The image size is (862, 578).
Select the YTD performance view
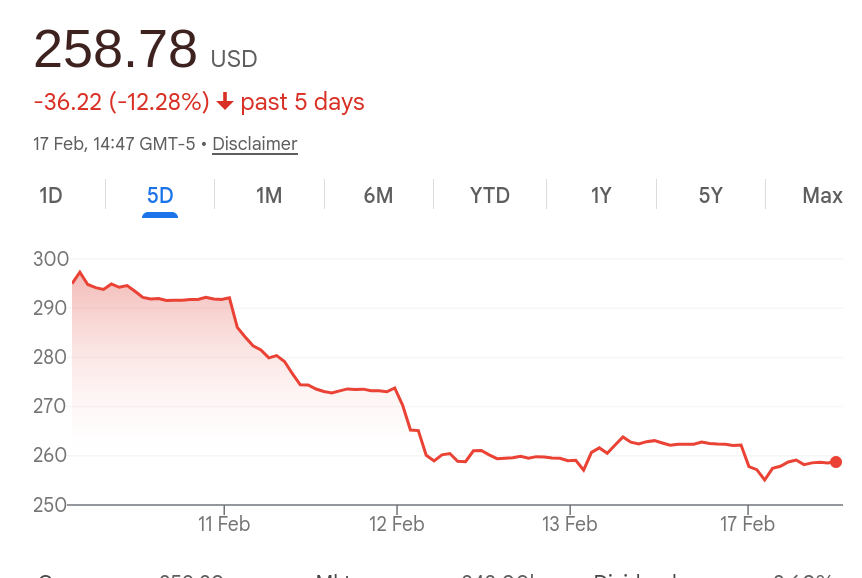pyautogui.click(x=489, y=195)
